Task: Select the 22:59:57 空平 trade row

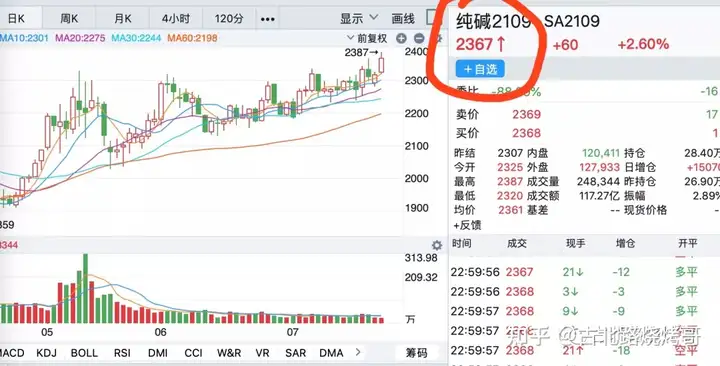Action: click(x=584, y=350)
